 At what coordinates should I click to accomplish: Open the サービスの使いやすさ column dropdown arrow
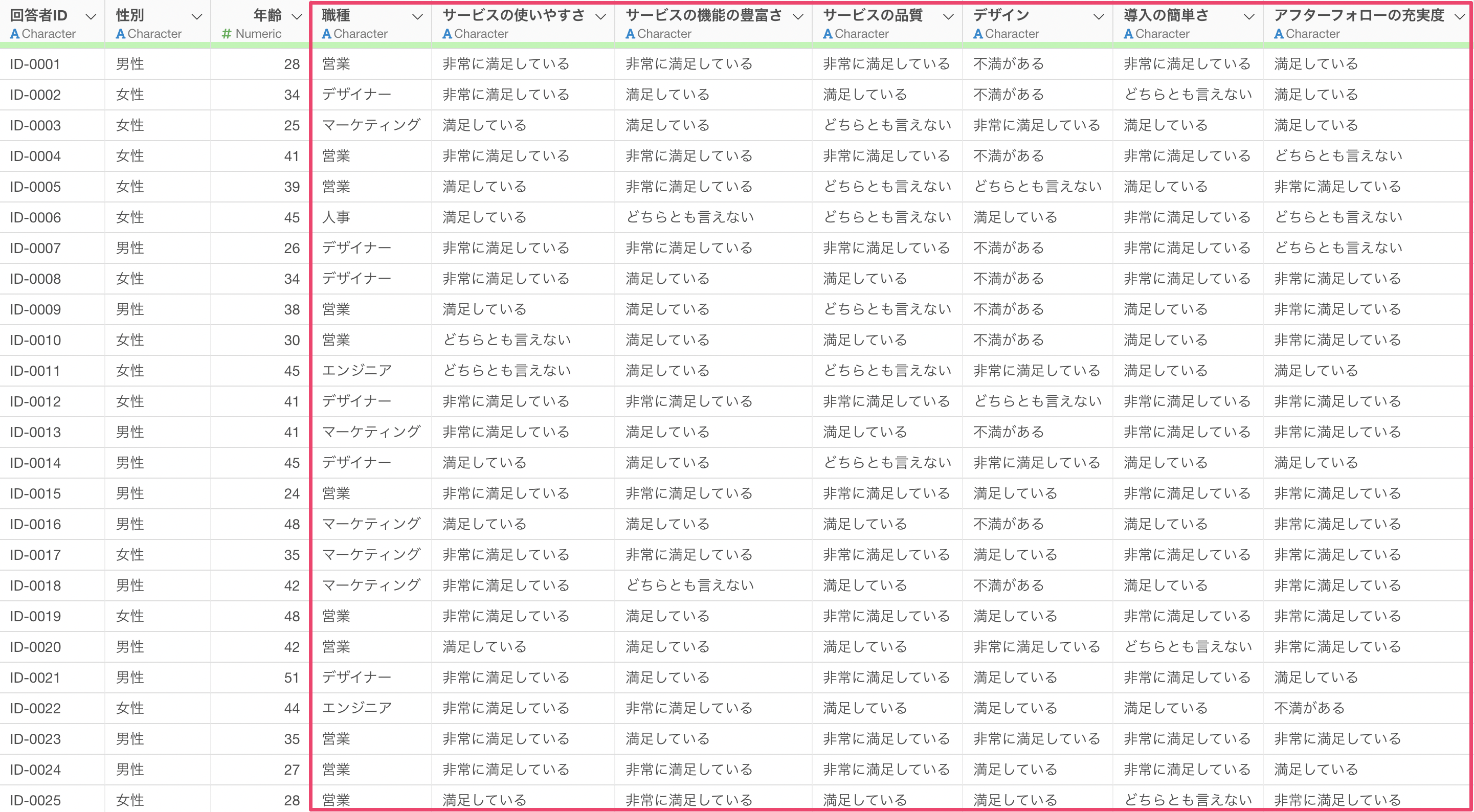(x=600, y=16)
